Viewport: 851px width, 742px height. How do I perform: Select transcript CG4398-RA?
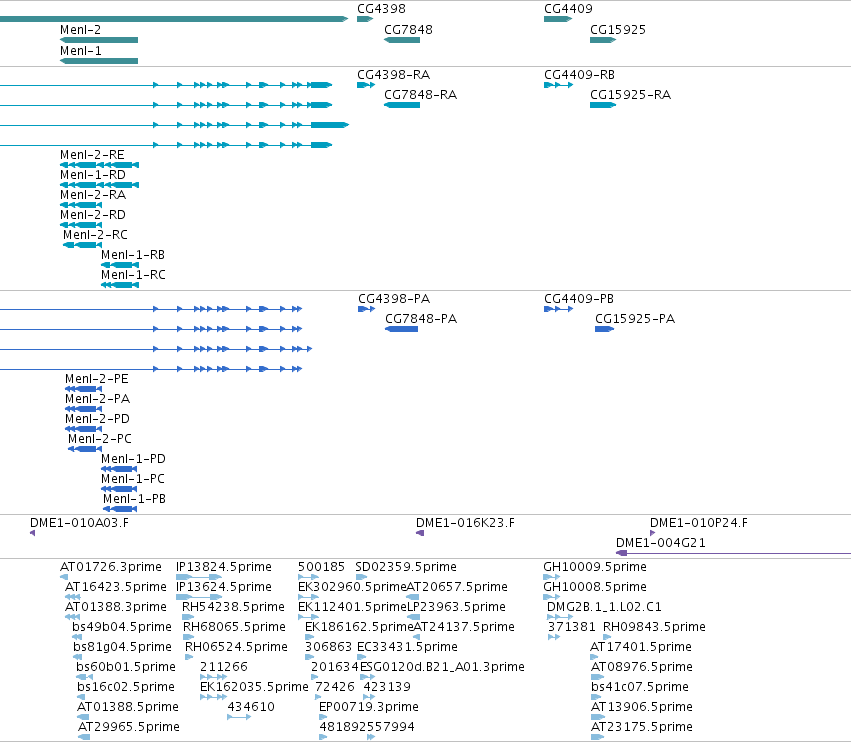tap(366, 85)
